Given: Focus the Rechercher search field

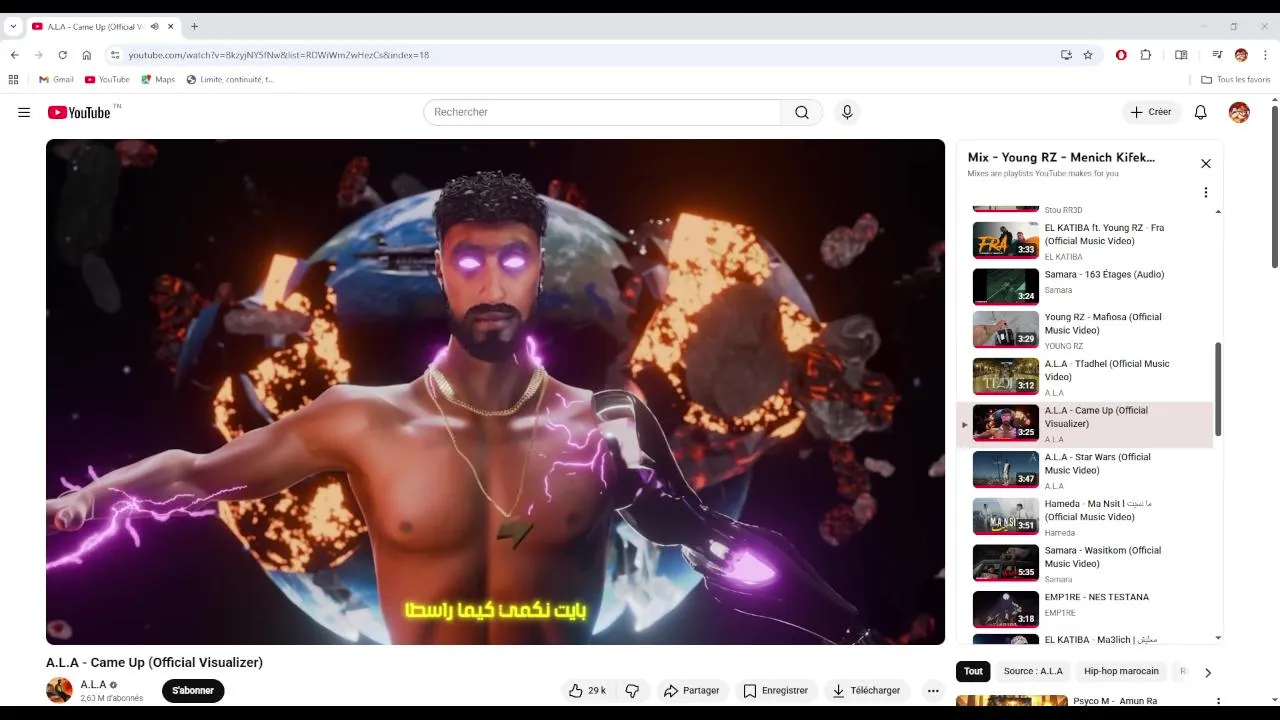Looking at the screenshot, I should point(602,112).
